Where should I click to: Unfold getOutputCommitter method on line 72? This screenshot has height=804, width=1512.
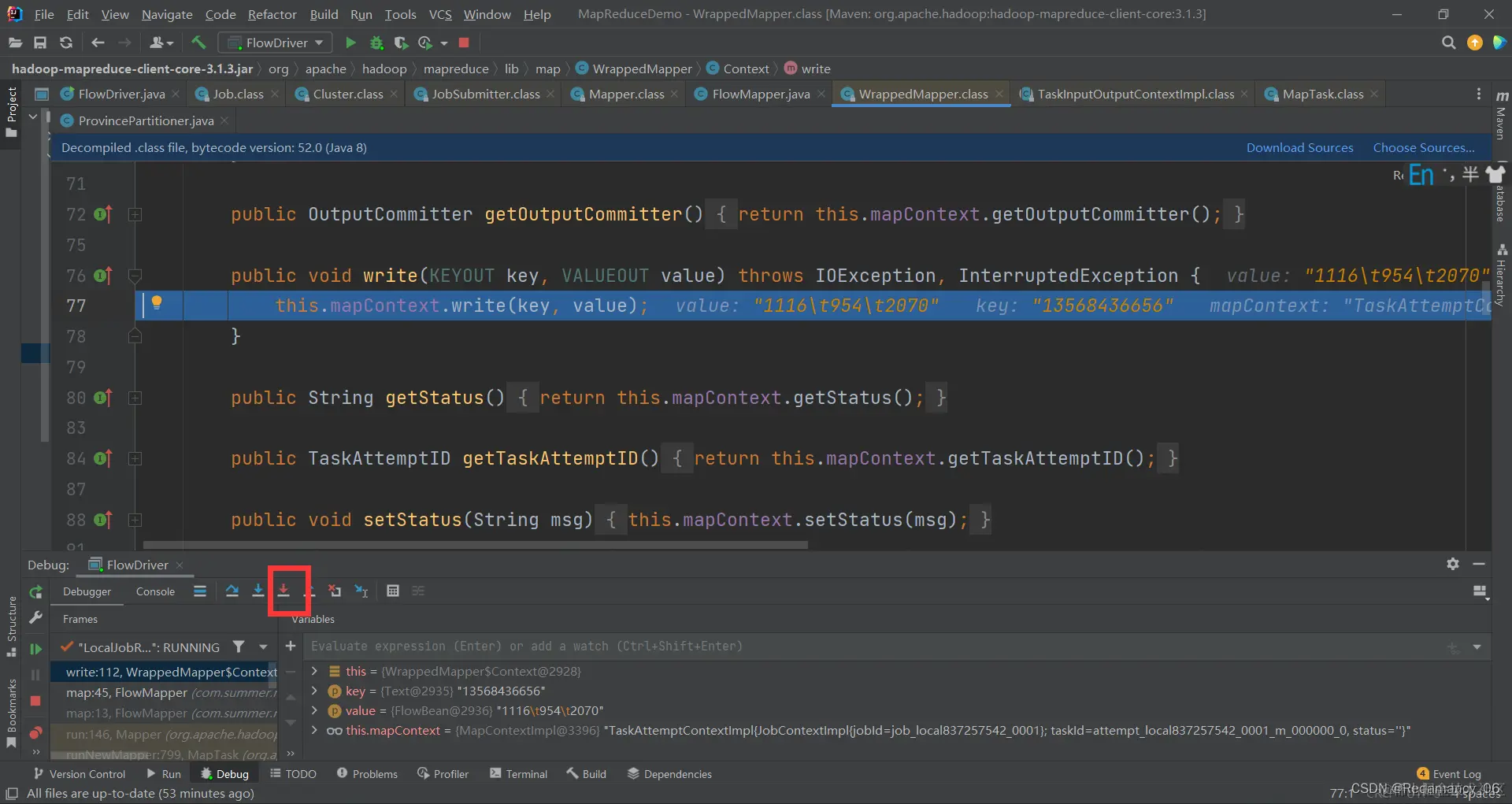pyautogui.click(x=135, y=214)
